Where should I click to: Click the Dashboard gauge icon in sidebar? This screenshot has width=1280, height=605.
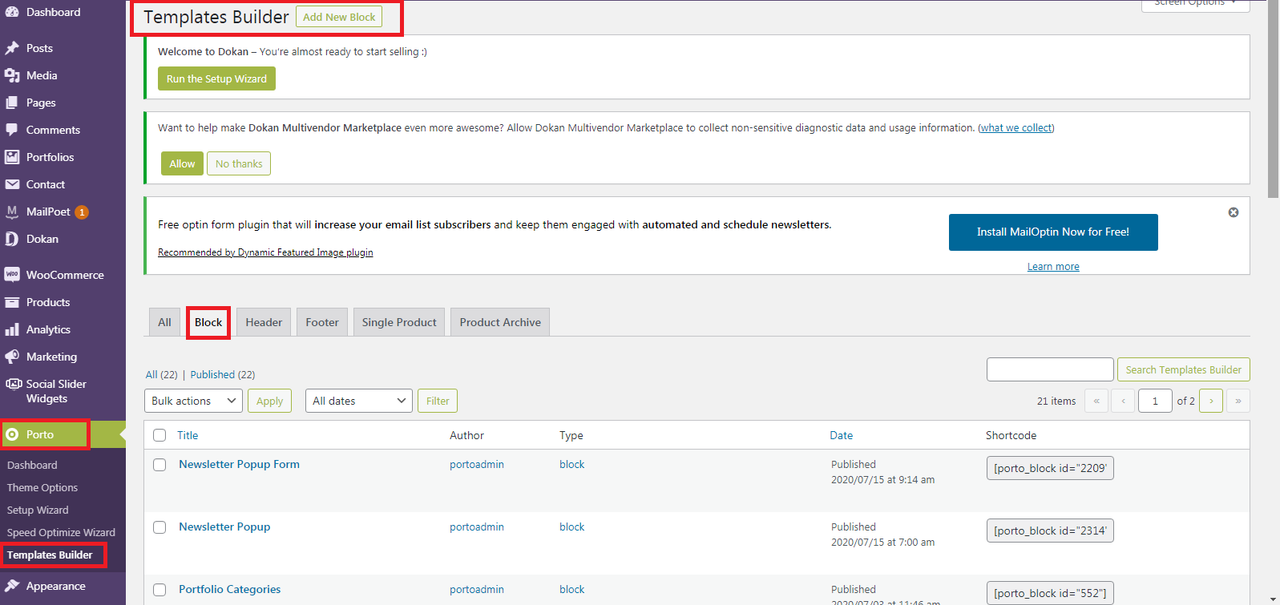(x=12, y=12)
